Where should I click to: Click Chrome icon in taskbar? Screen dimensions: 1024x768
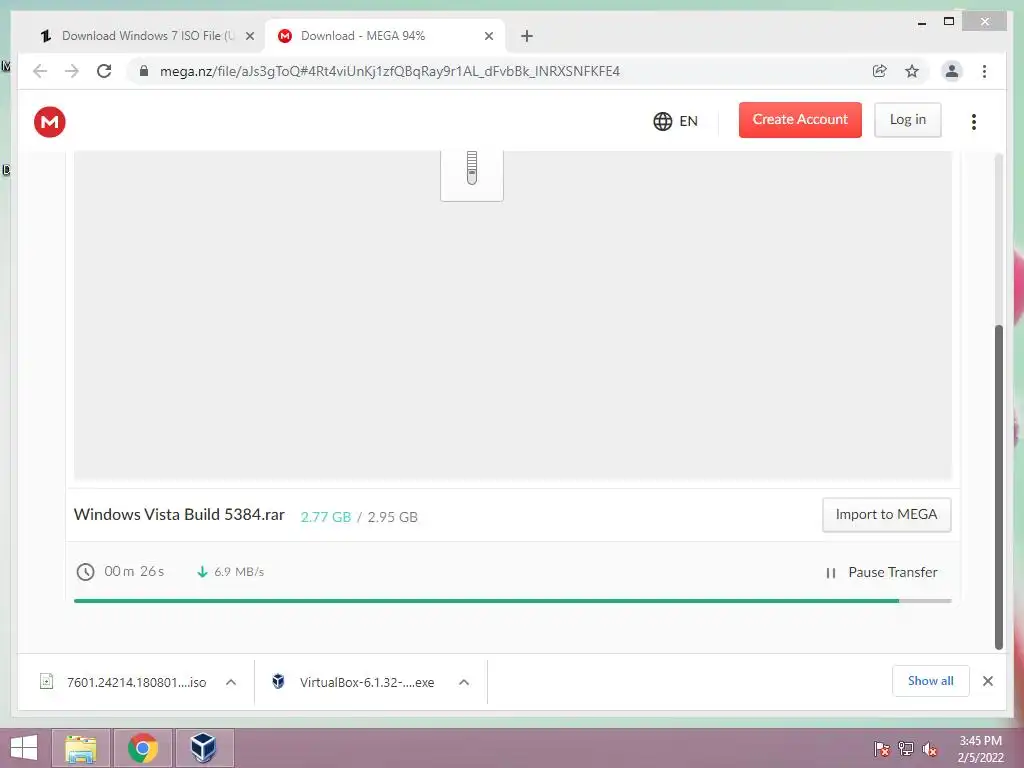pos(142,748)
